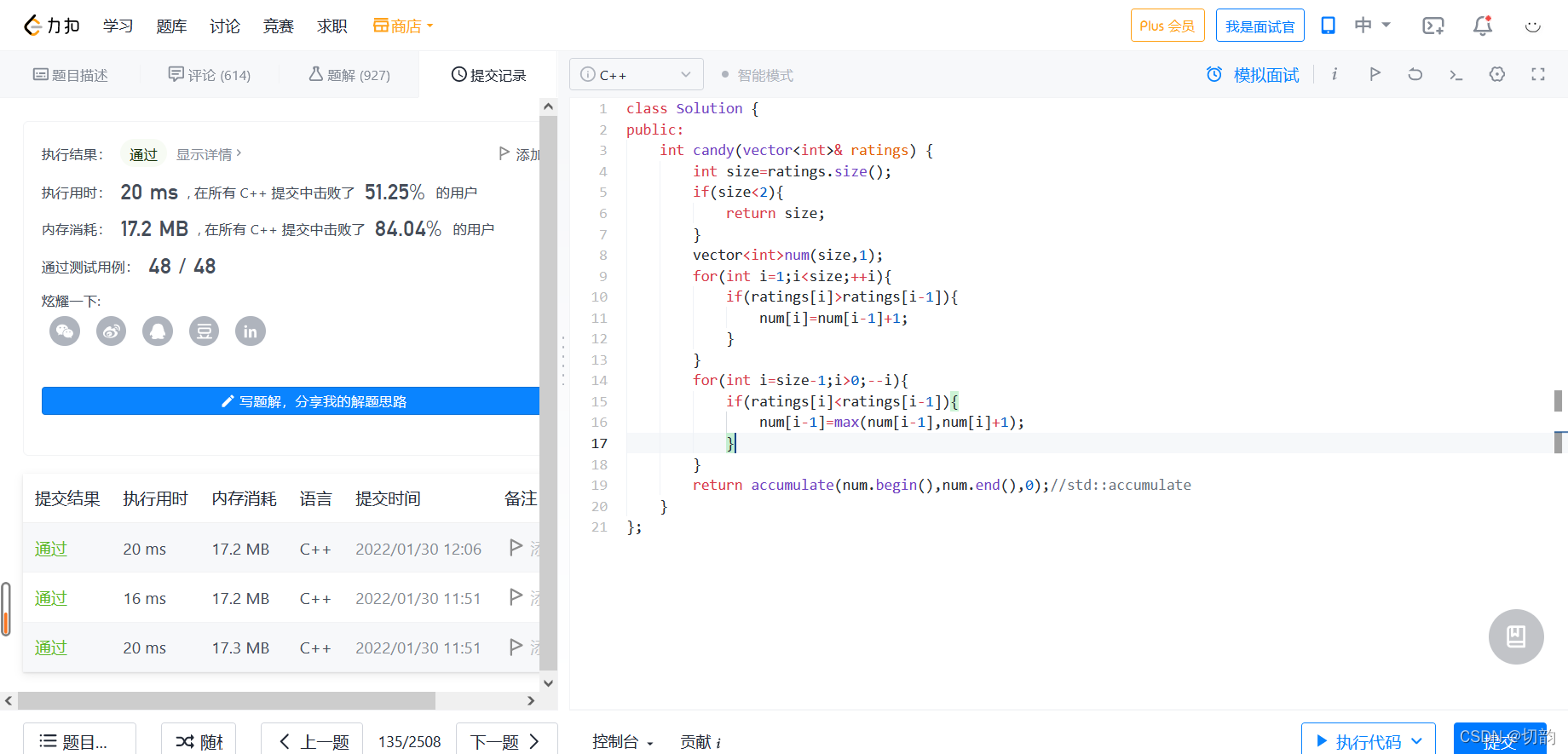Click the scroll-down arrow of left panel
Screen dimensions: 1568x754
pos(549,682)
